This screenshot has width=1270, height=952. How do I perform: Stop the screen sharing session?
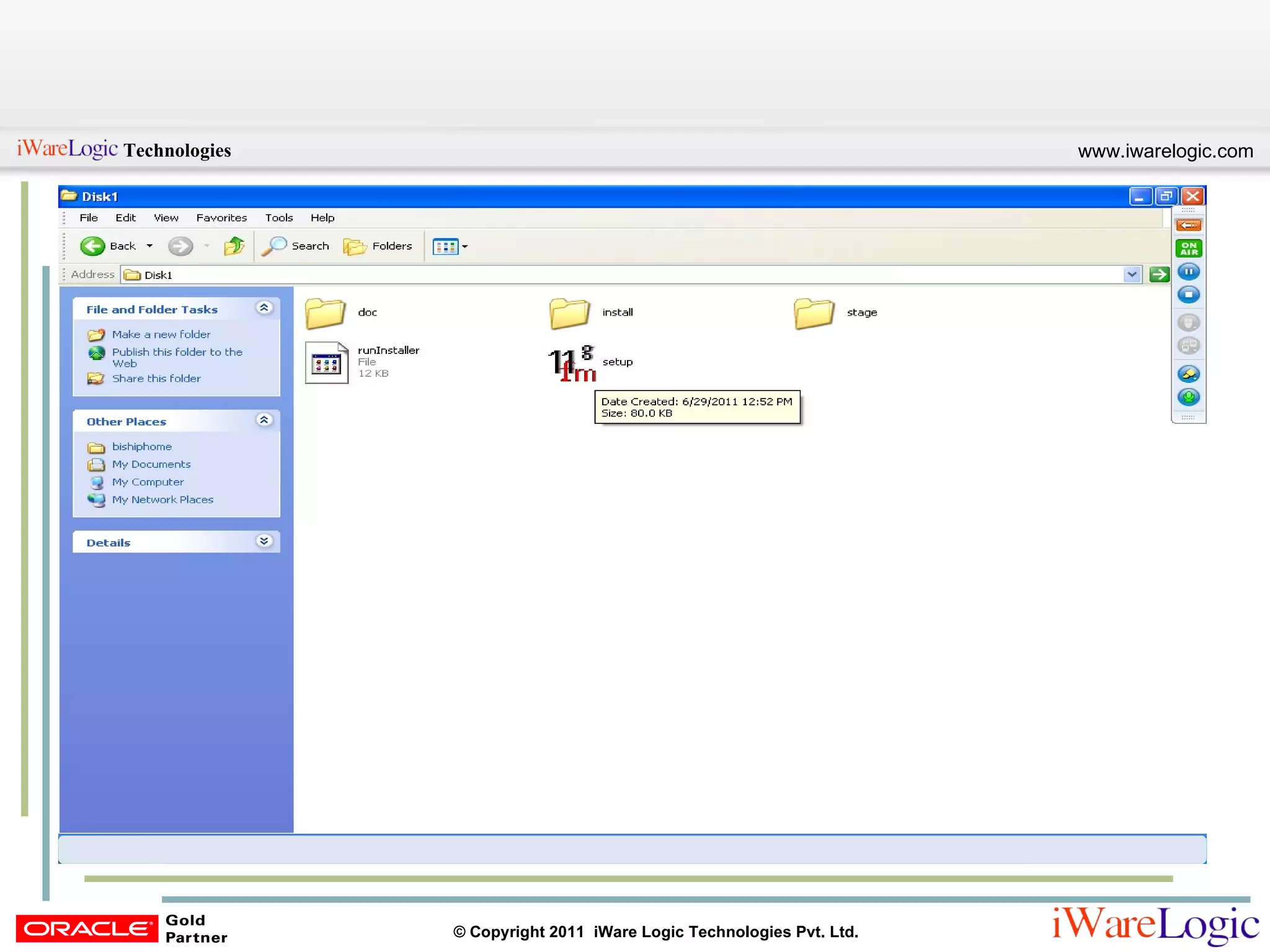click(1188, 294)
